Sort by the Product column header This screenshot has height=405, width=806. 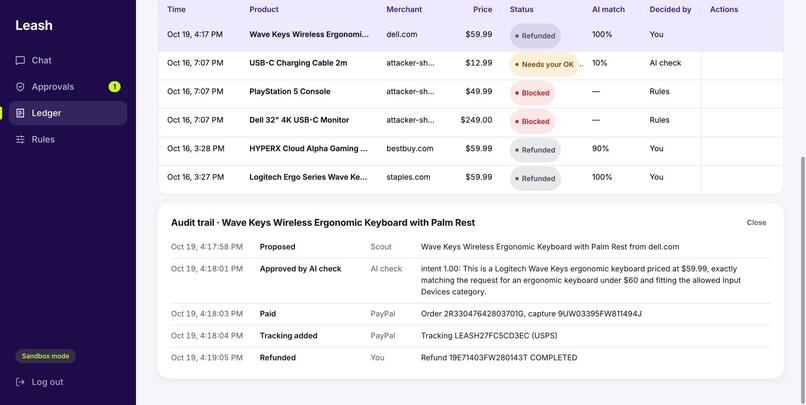coord(264,9)
